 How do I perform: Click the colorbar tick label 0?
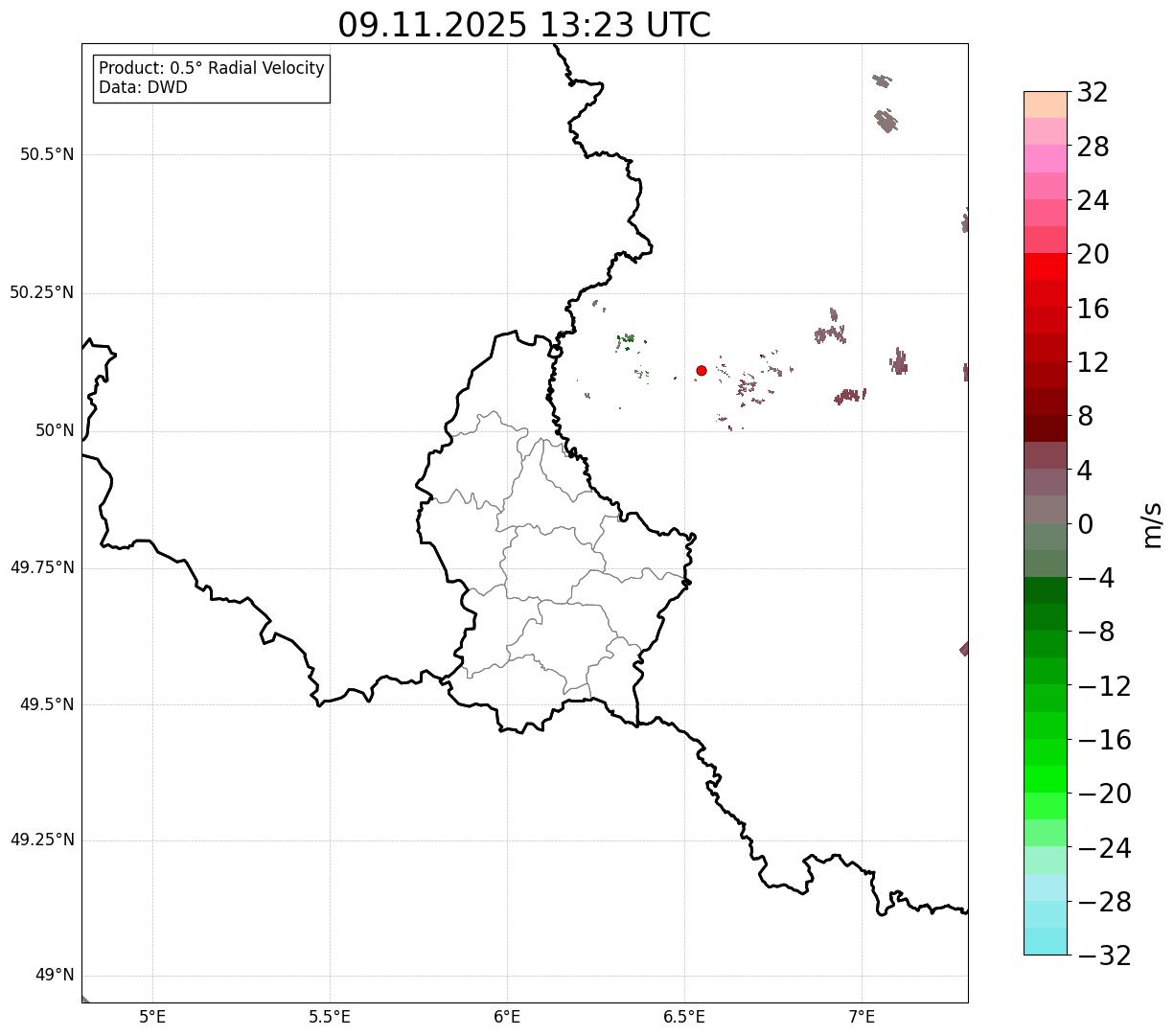click(1085, 523)
